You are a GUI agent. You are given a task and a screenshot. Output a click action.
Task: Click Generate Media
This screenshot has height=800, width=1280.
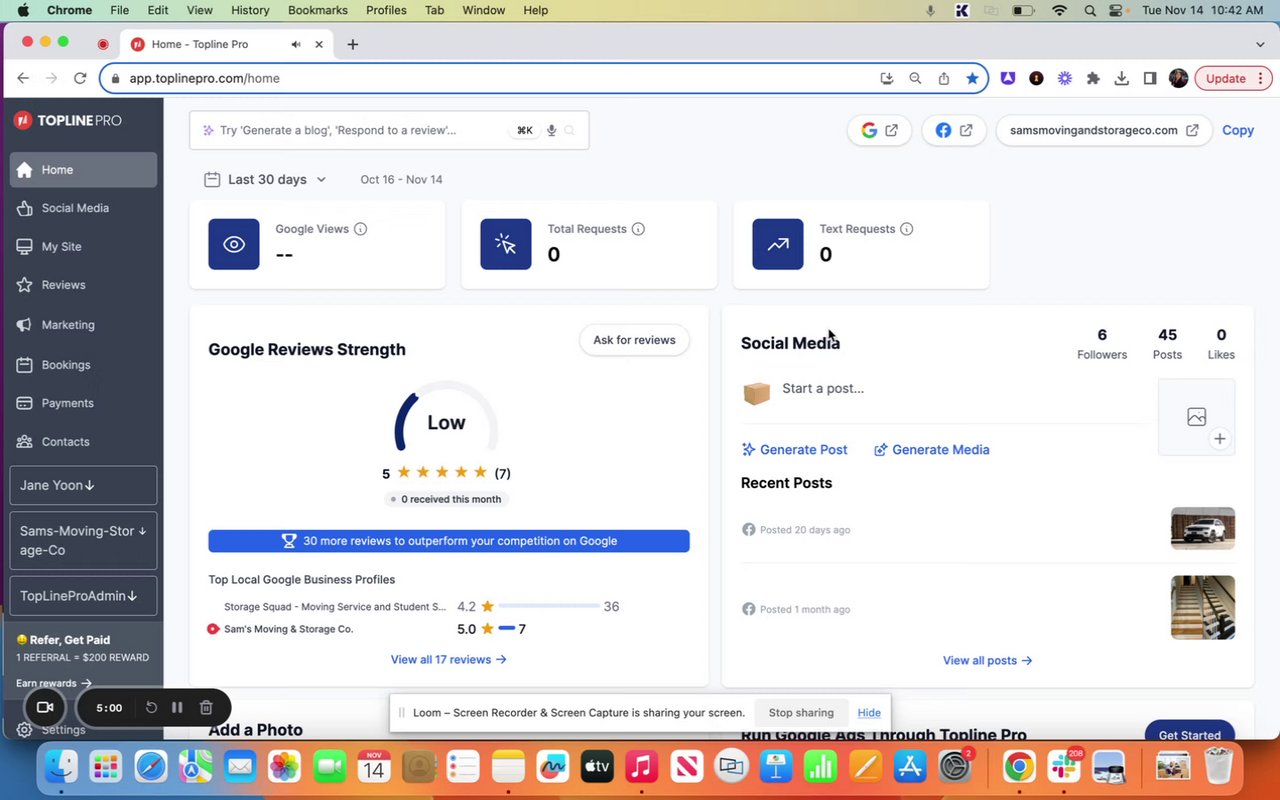point(932,450)
